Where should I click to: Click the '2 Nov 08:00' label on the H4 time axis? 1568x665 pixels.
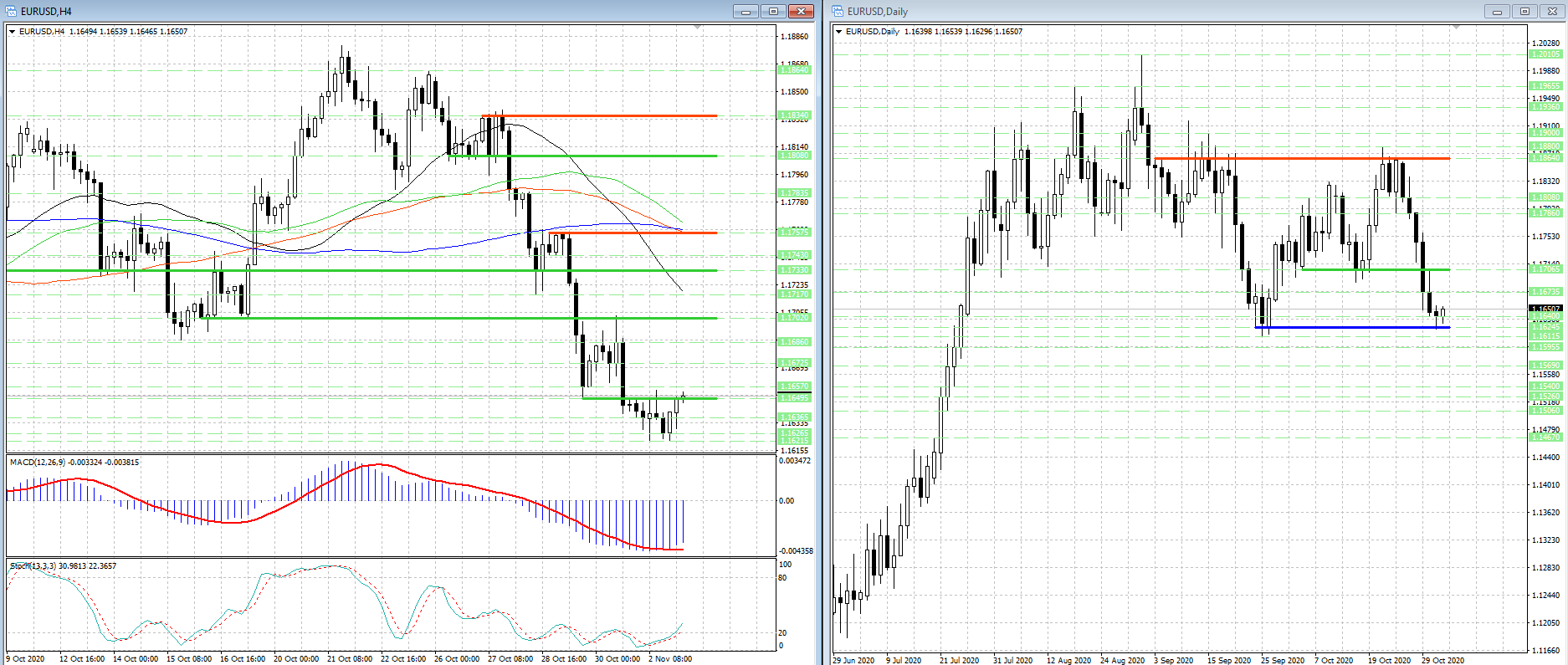pos(670,659)
